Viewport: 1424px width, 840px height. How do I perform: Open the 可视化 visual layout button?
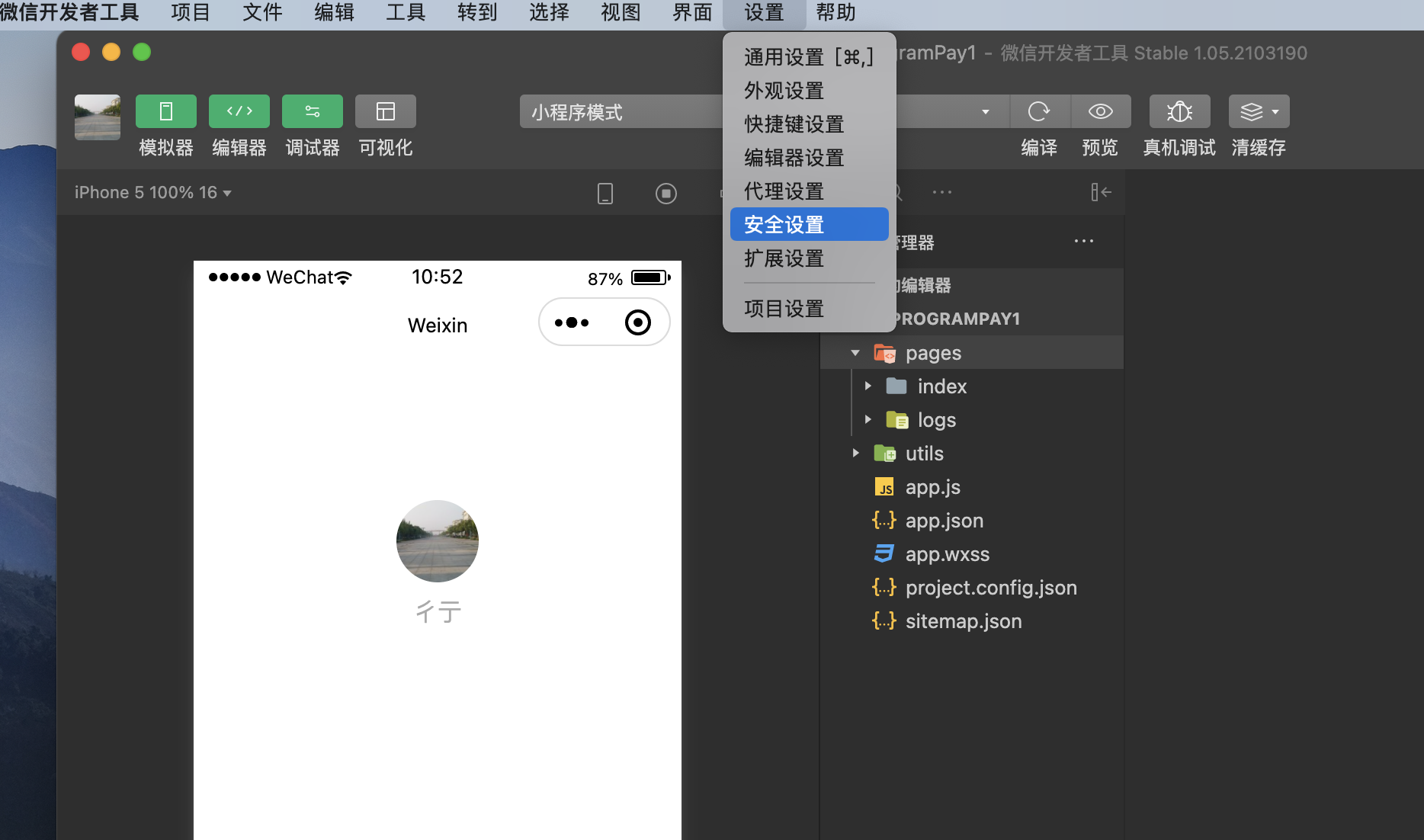[x=386, y=111]
